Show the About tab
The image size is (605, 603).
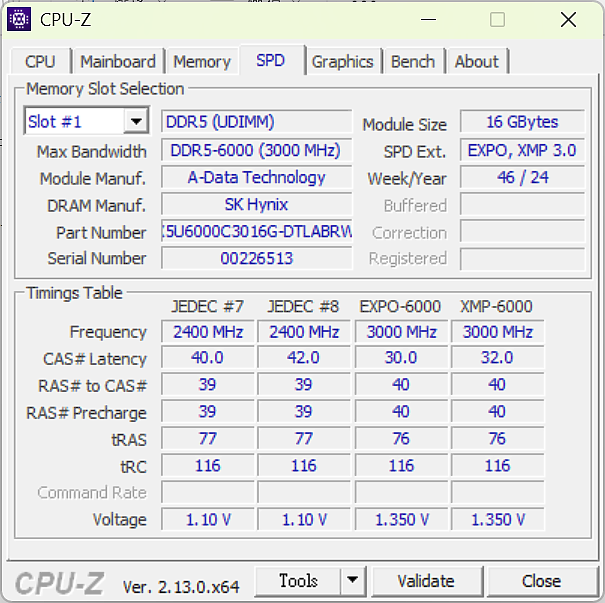(x=477, y=62)
